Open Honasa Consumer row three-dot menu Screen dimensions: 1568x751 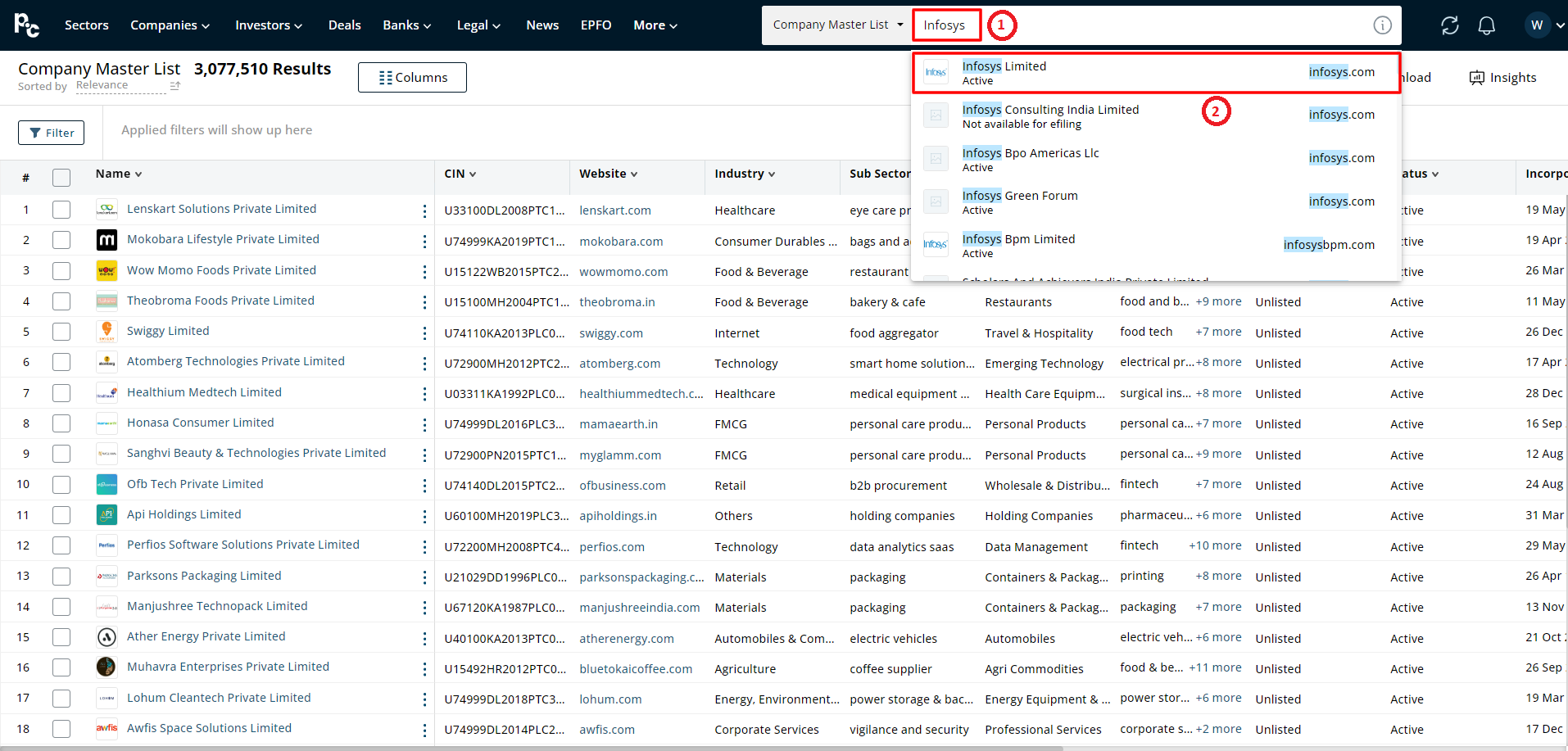click(424, 424)
